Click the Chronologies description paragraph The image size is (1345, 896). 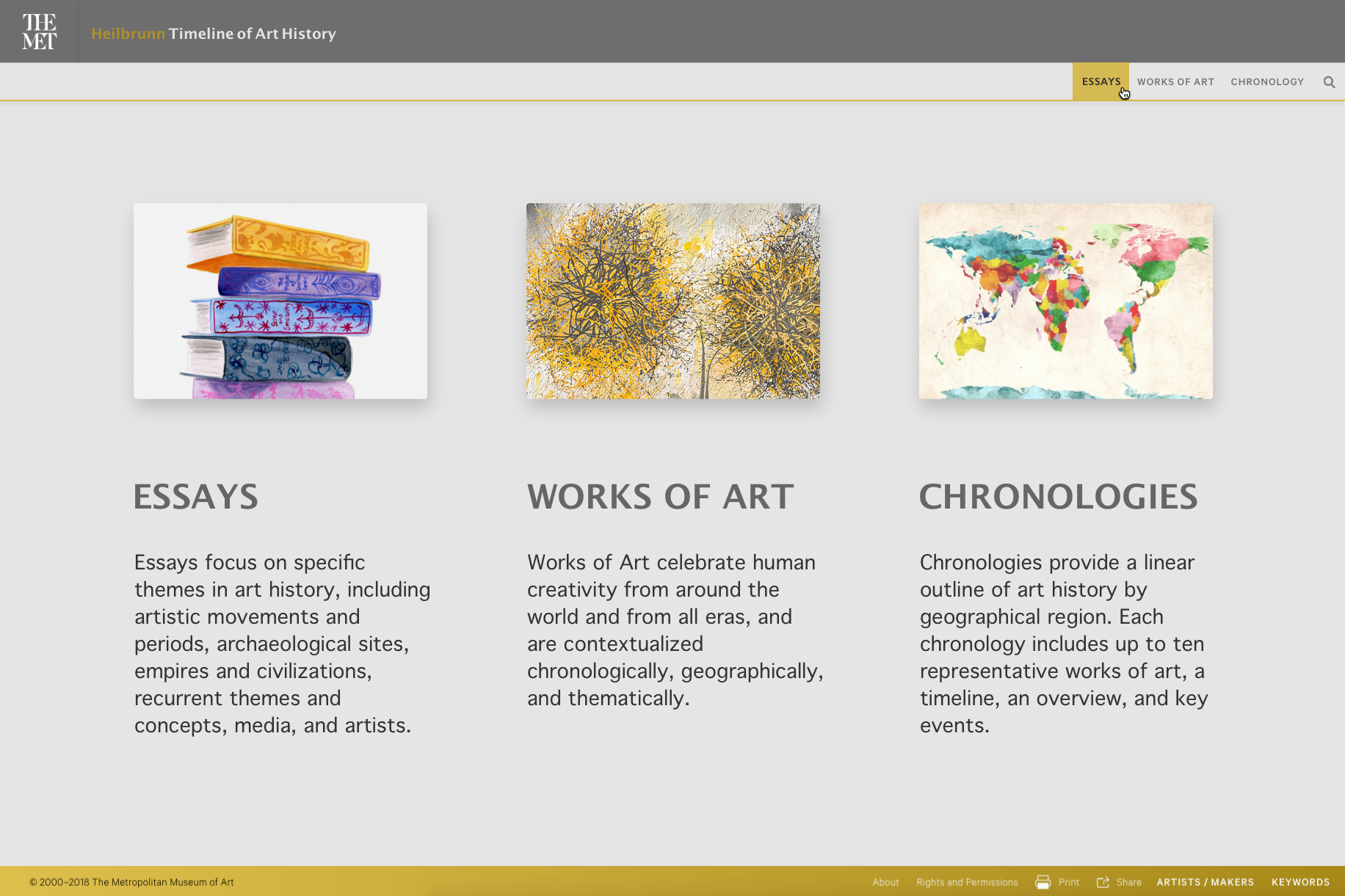[1065, 644]
